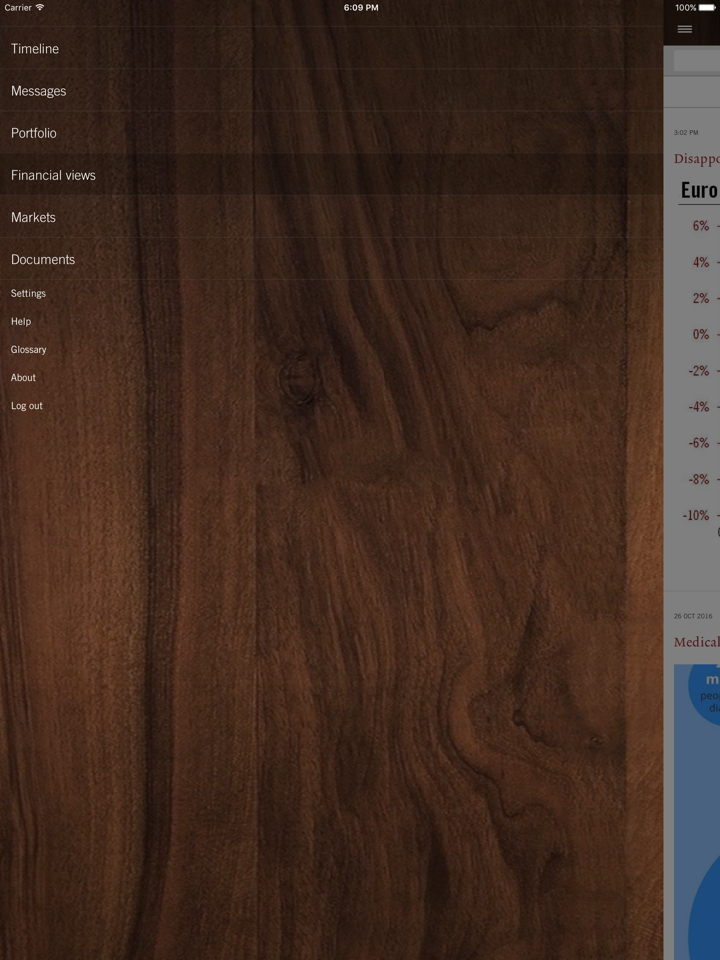720x960 pixels.
Task: Tap the blue infographic image
Action: pyautogui.click(x=699, y=810)
